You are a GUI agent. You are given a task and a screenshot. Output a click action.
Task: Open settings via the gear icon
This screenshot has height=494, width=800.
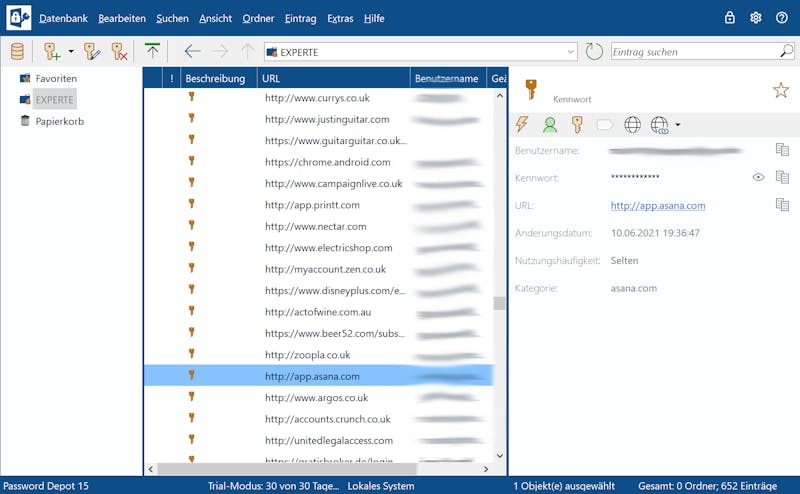756,18
